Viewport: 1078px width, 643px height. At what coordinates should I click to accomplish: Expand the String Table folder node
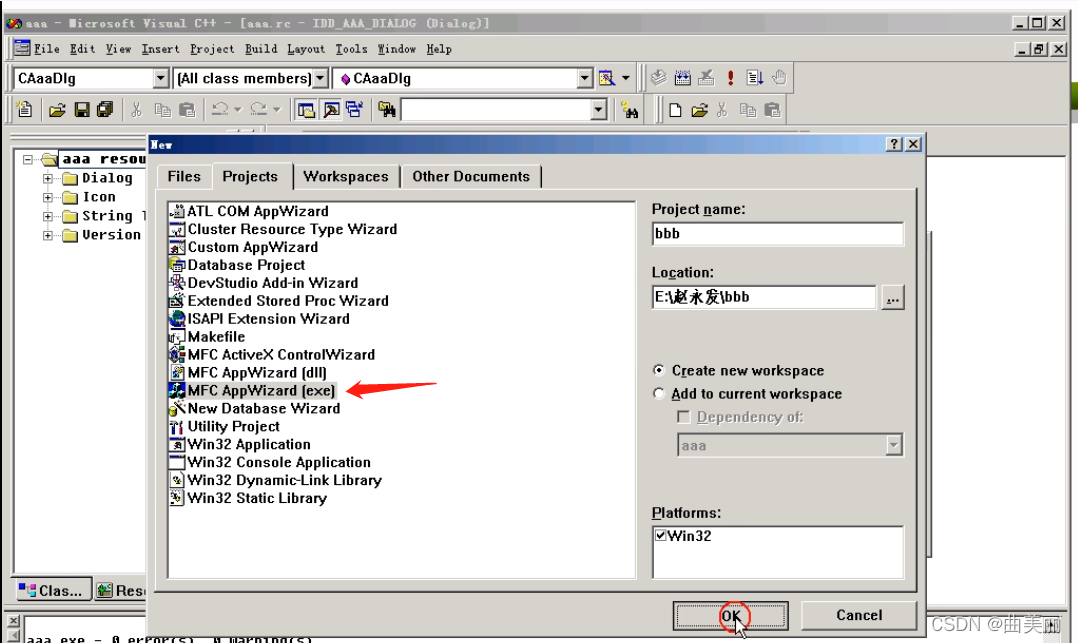coord(47,216)
